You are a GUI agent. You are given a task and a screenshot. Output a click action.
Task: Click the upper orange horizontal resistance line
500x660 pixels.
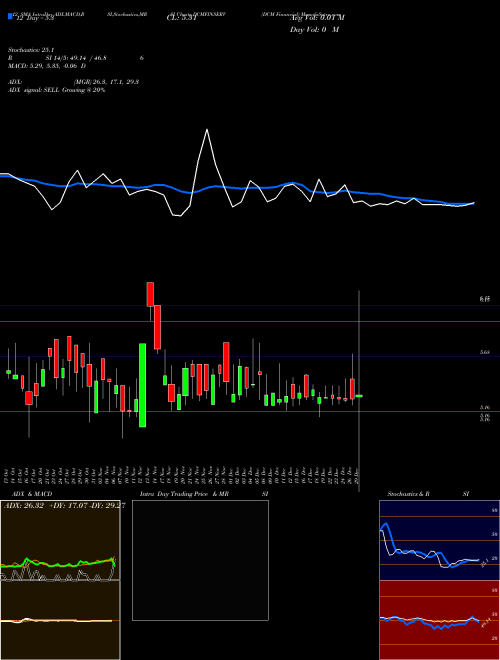click(x=250, y=322)
